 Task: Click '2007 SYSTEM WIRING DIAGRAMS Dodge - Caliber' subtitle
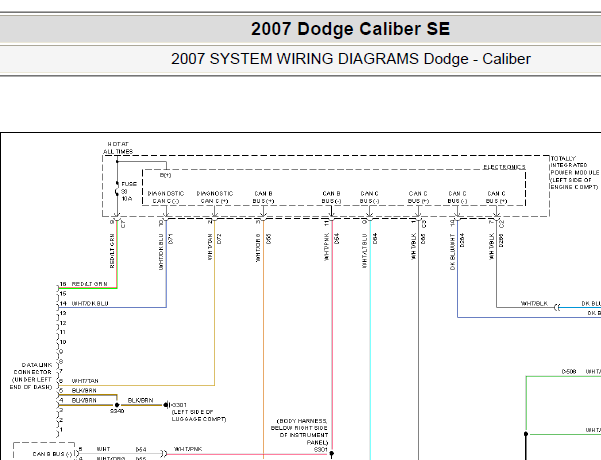pyautogui.click(x=351, y=59)
